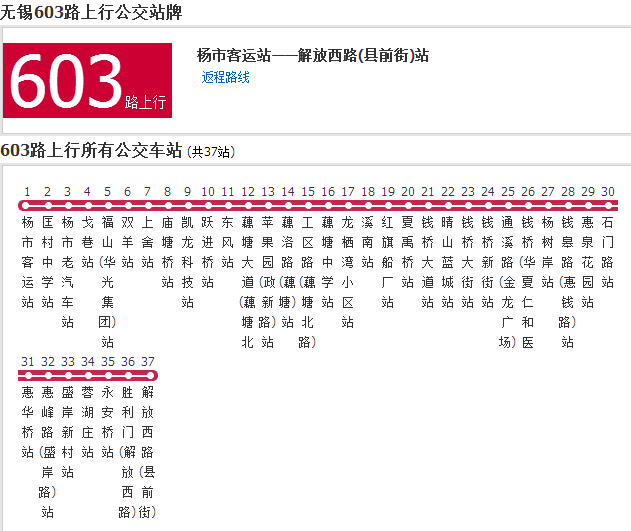
Task: Select the route title 杨市客运站—解放西路(县前街)站
Action: tap(313, 56)
